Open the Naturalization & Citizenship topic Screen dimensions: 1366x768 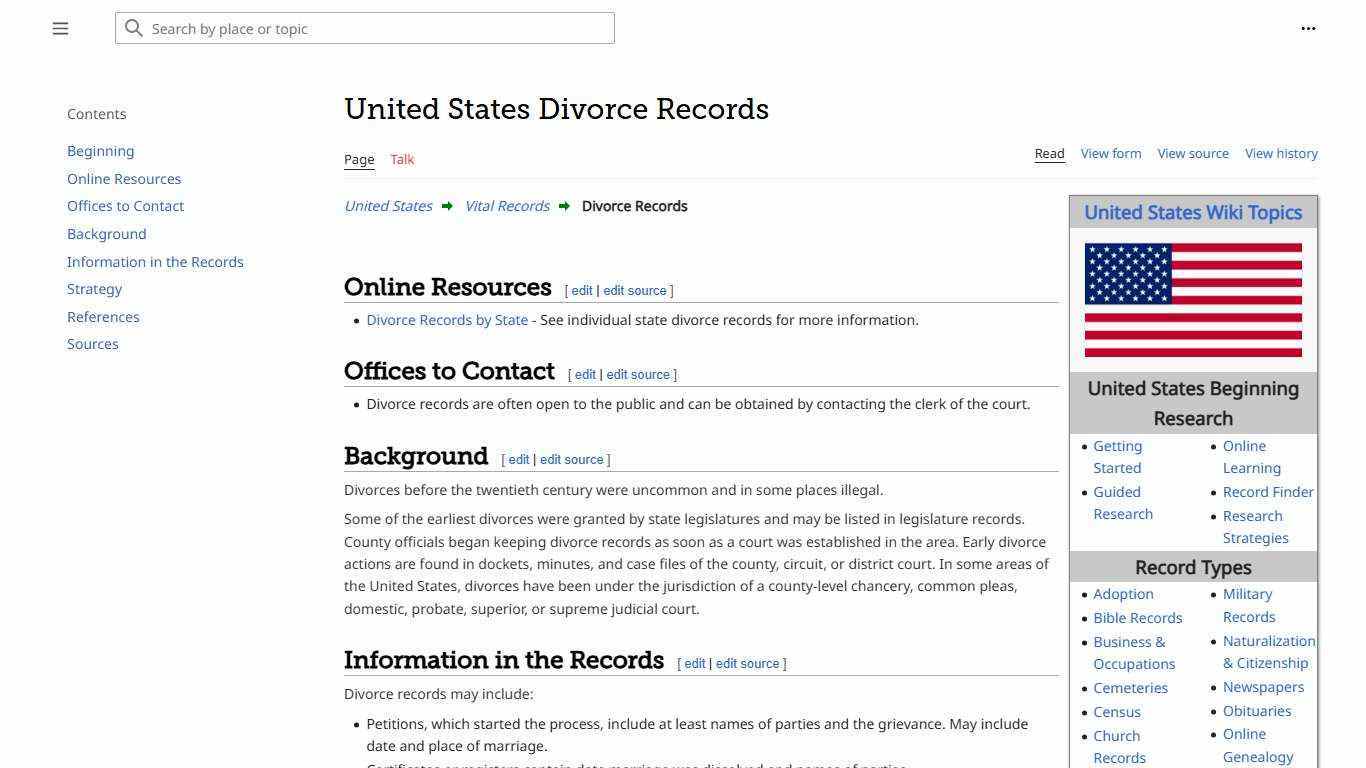pyautogui.click(x=1266, y=651)
